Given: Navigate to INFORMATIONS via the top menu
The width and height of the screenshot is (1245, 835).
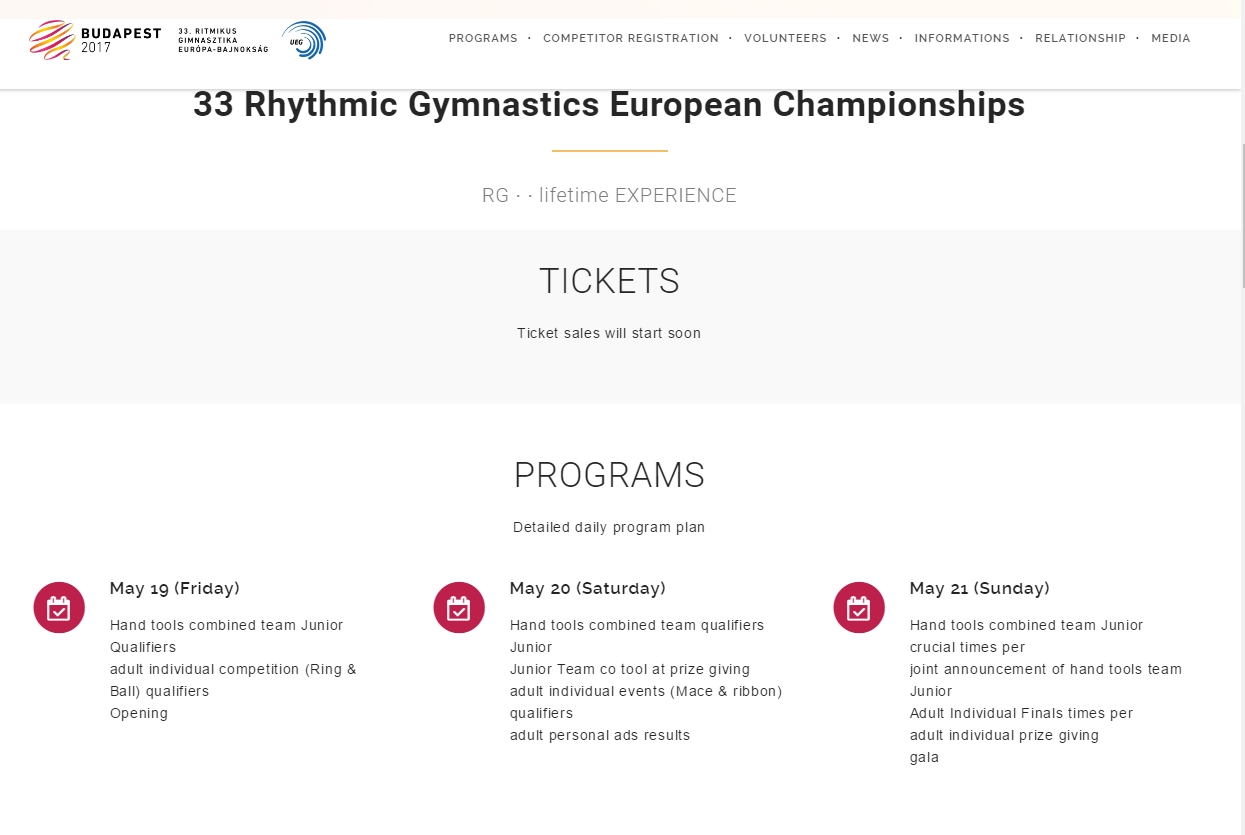Looking at the screenshot, I should click(x=962, y=38).
